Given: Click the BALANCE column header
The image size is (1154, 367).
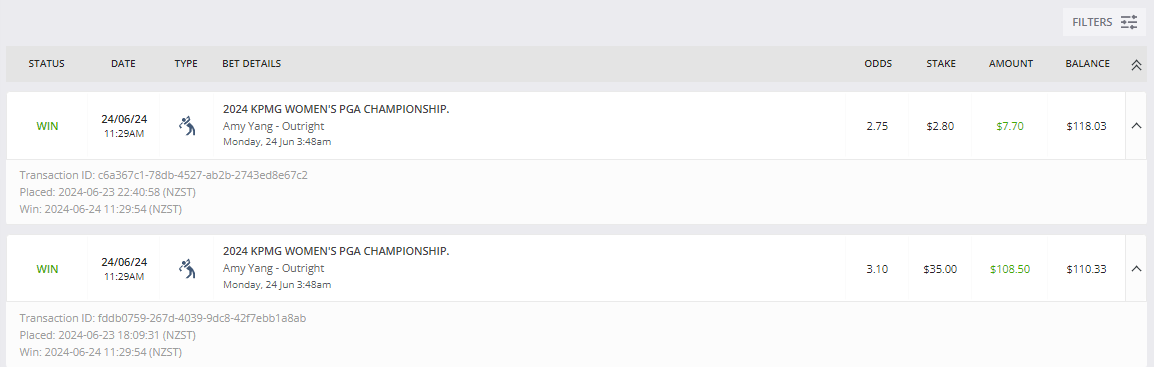Looking at the screenshot, I should (x=1087, y=64).
